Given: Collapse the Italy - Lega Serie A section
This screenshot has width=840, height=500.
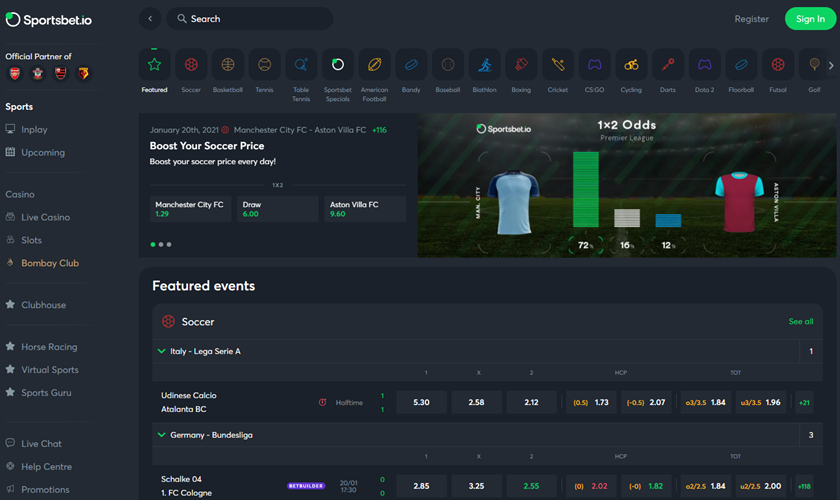Looking at the screenshot, I should coord(161,351).
